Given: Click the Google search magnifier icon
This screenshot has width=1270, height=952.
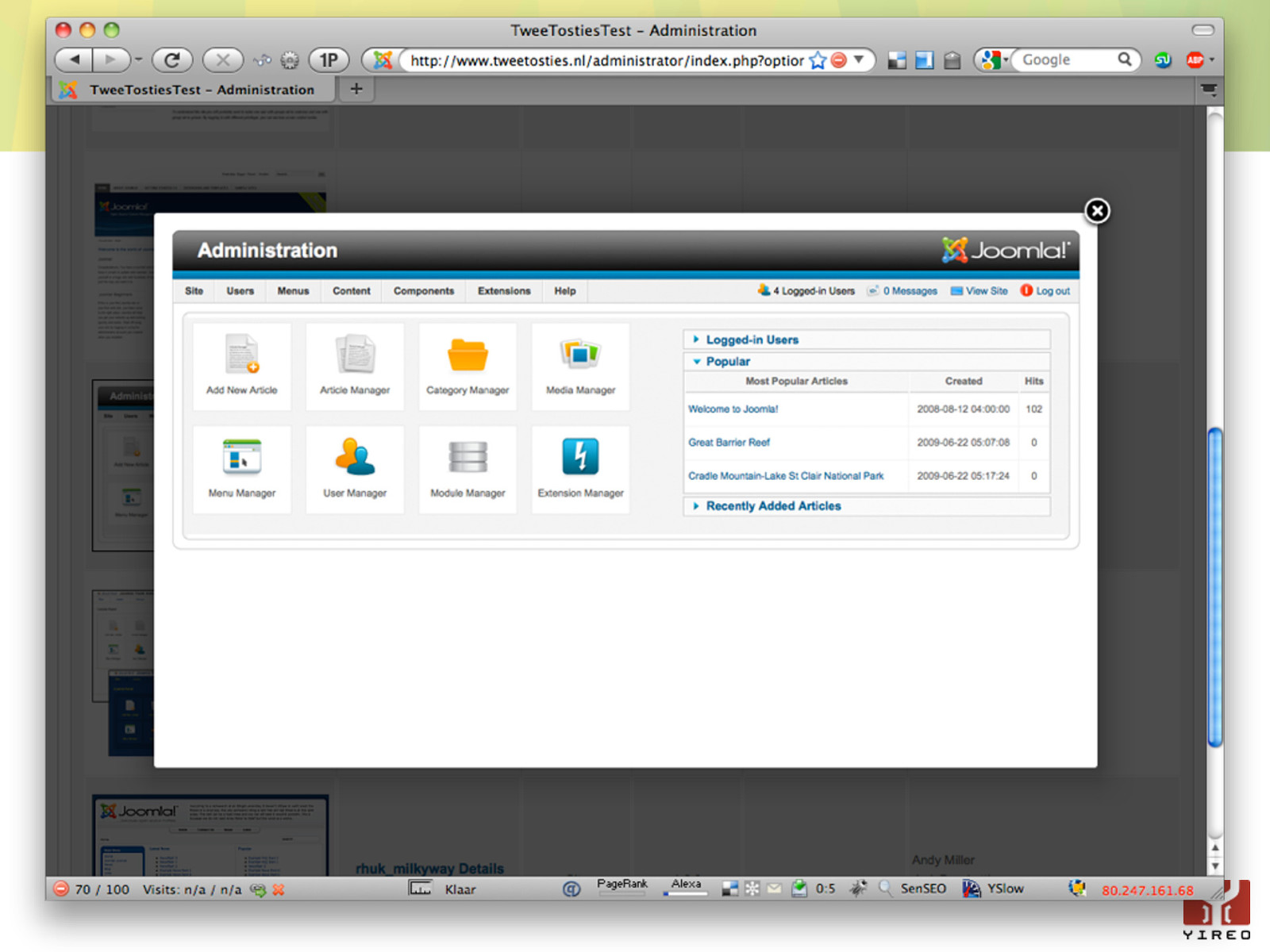Looking at the screenshot, I should (1125, 59).
